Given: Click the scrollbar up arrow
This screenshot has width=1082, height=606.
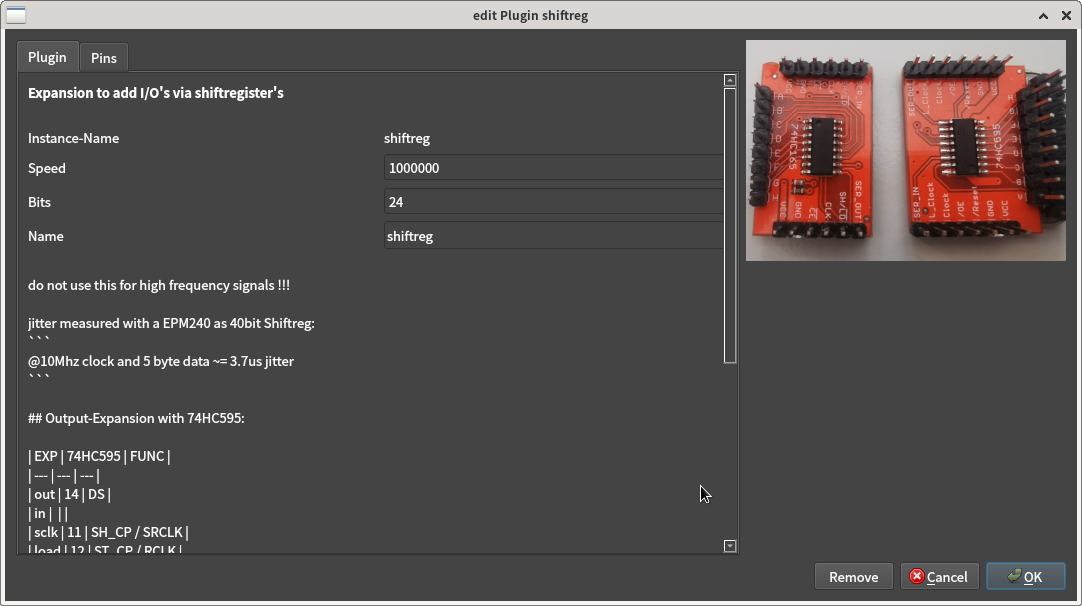Looking at the screenshot, I should pyautogui.click(x=729, y=80).
